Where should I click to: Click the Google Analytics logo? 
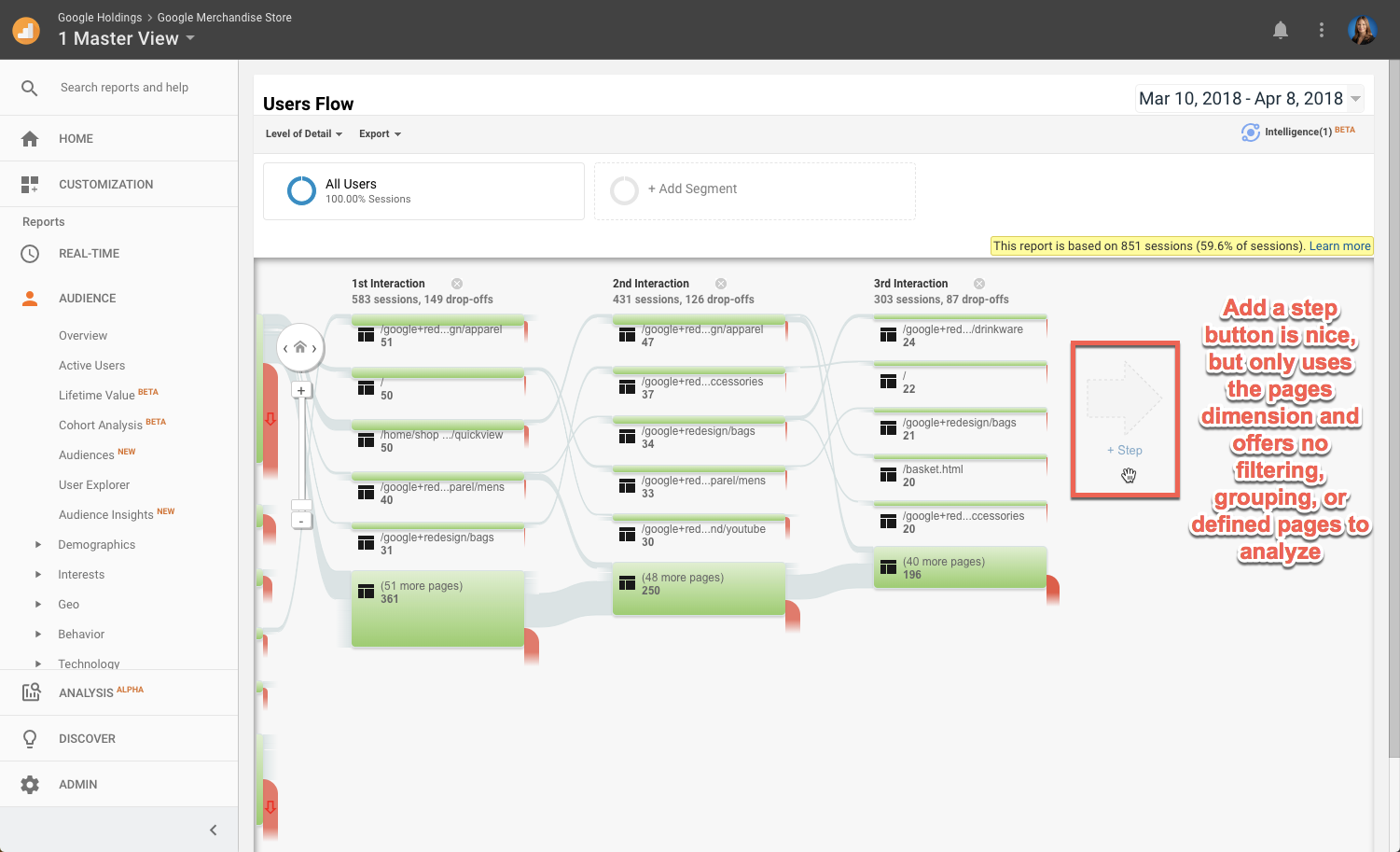pos(26,30)
